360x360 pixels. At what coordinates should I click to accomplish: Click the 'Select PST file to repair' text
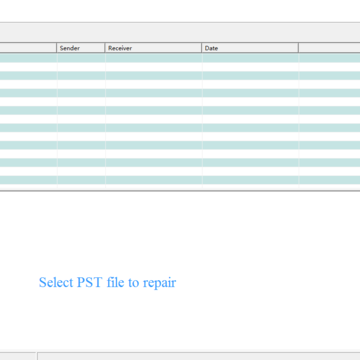click(107, 282)
